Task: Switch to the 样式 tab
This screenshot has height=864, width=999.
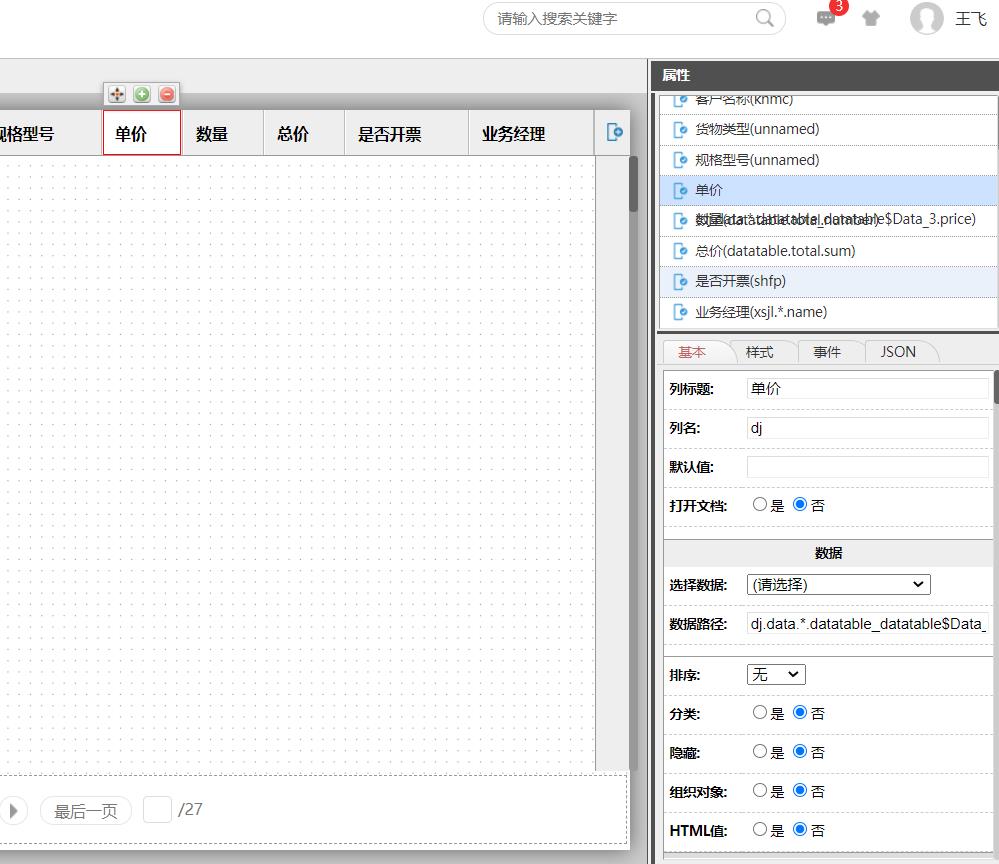Action: pos(759,352)
